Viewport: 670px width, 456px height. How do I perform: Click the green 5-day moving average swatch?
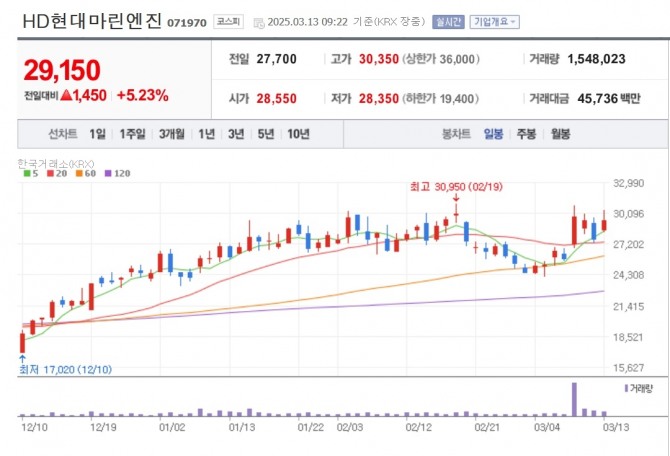(23, 174)
